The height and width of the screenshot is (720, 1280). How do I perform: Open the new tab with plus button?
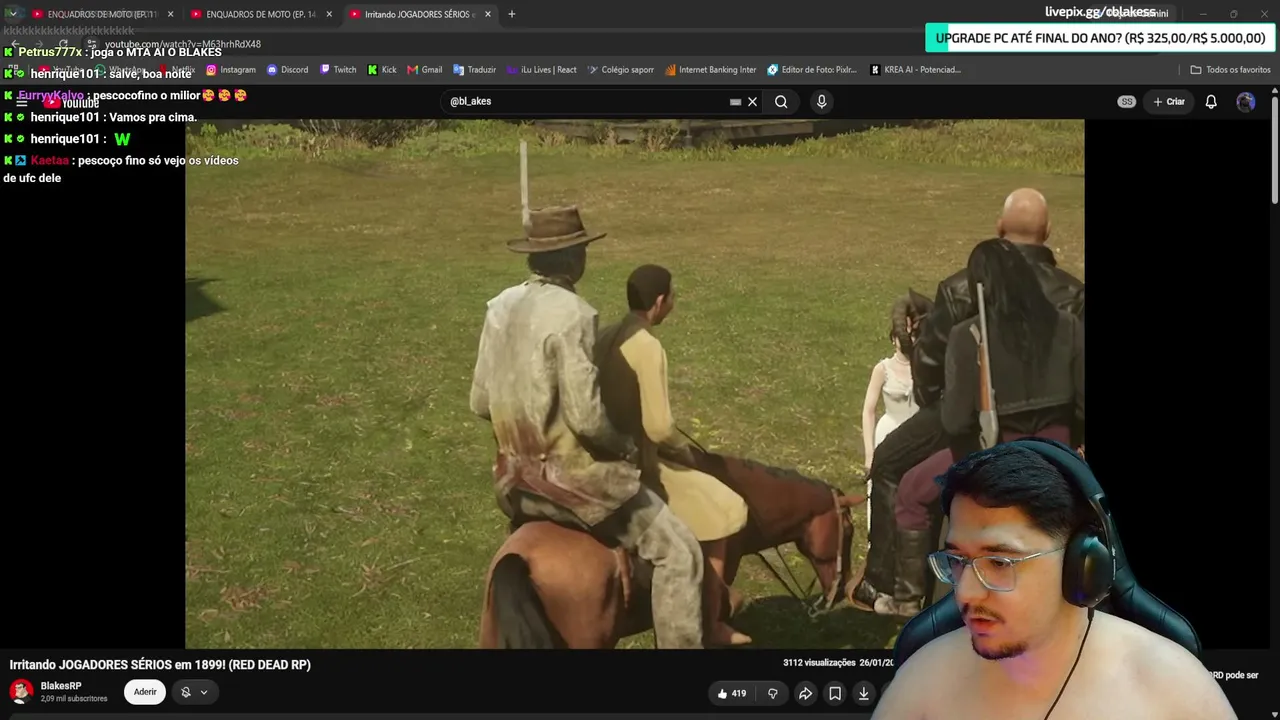[511, 14]
